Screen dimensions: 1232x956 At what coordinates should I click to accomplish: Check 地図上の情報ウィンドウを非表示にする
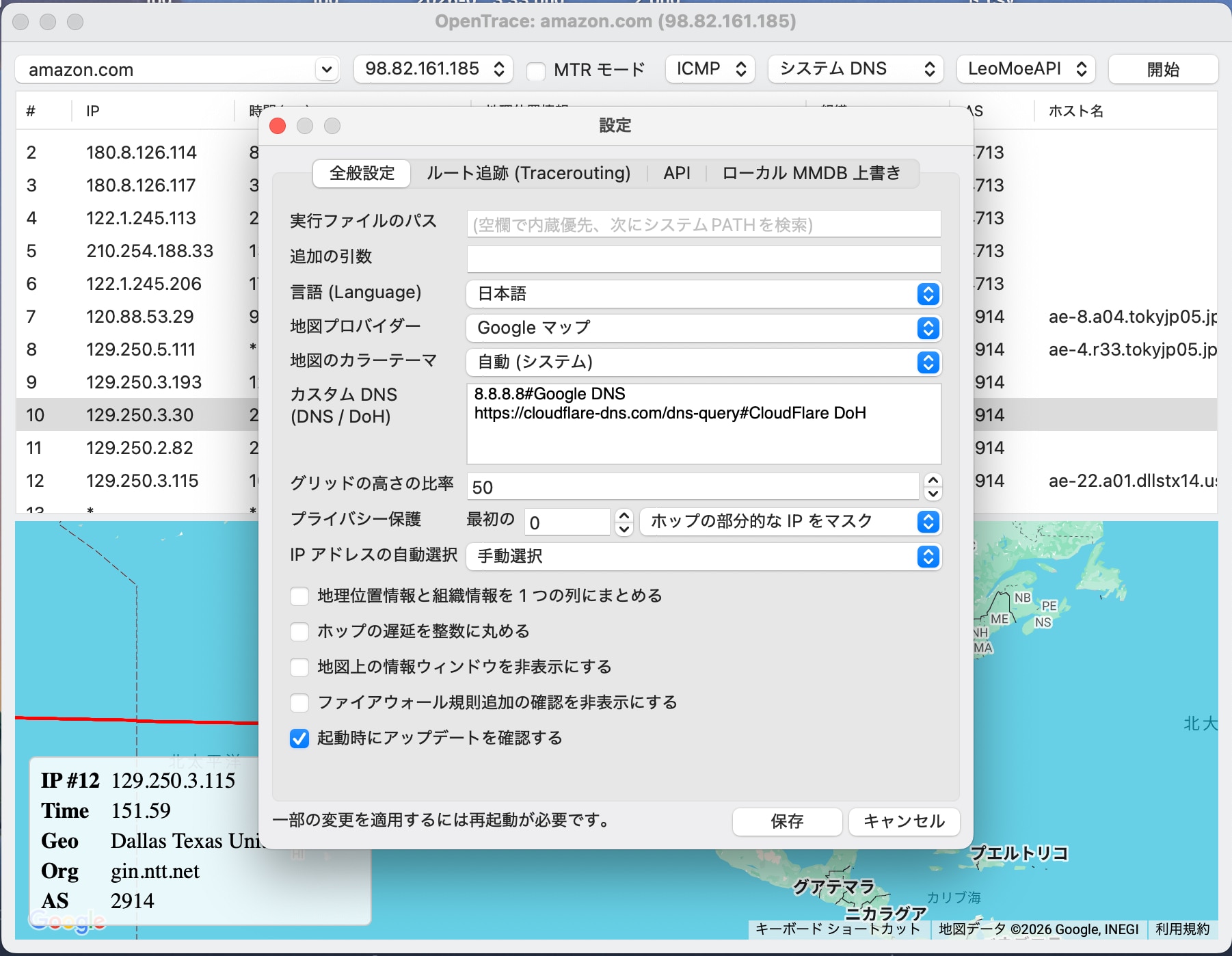299,667
